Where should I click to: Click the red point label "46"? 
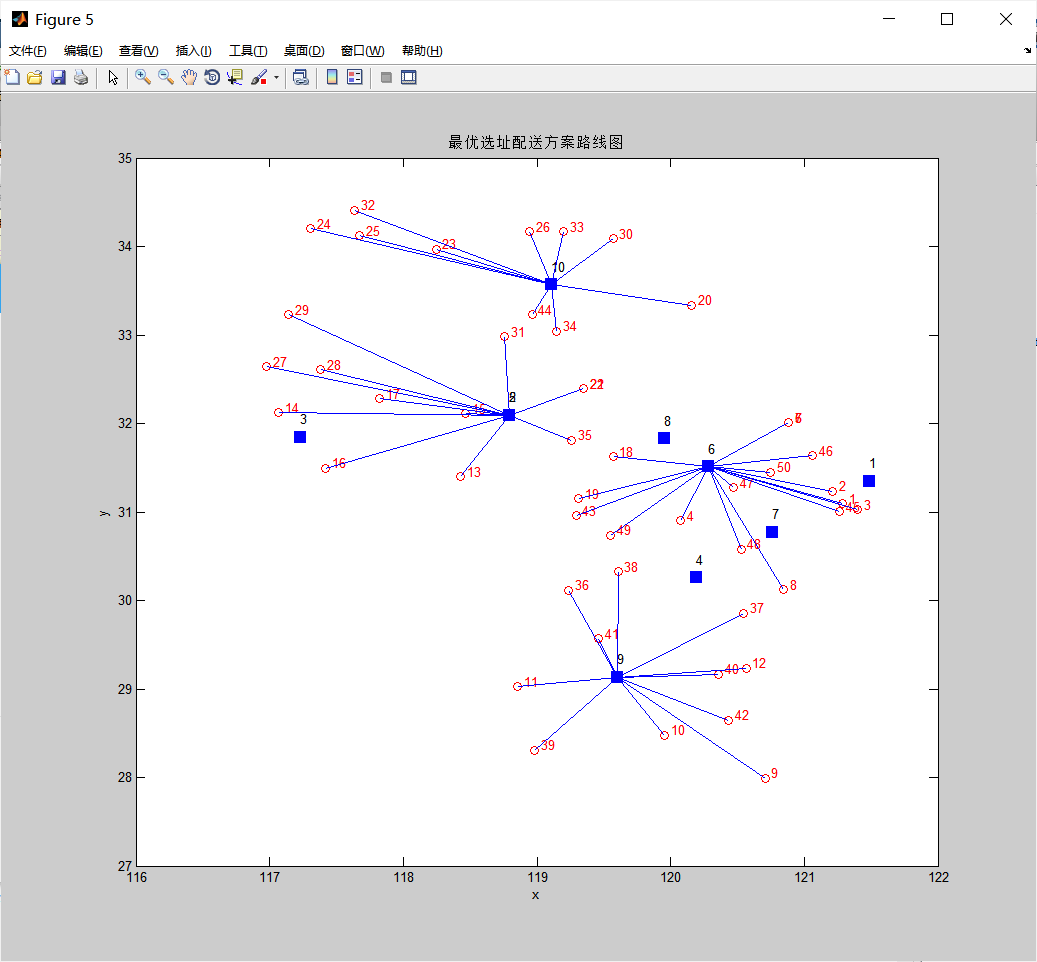tap(825, 452)
